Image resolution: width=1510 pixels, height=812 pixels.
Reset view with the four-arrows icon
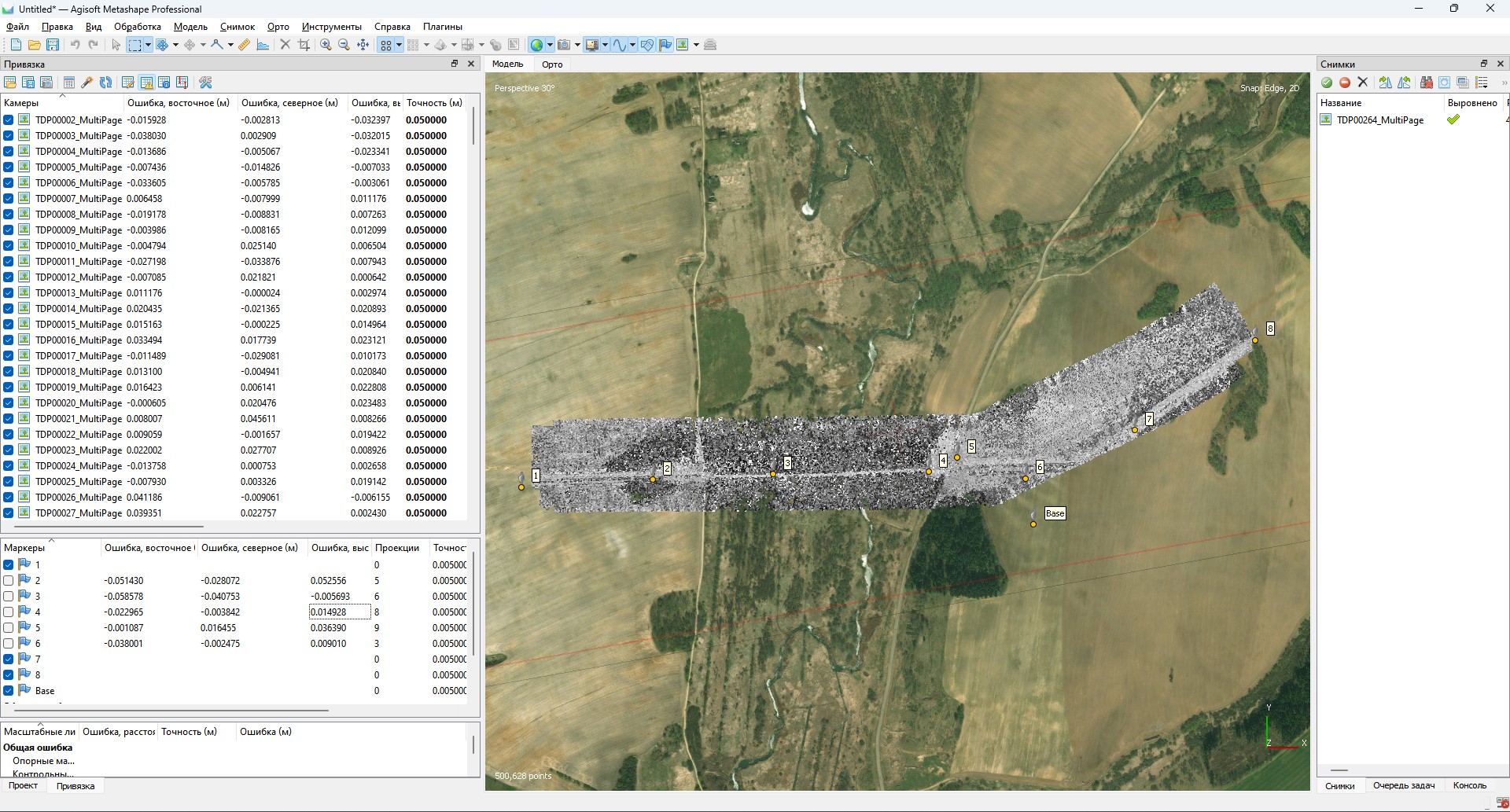tap(363, 45)
